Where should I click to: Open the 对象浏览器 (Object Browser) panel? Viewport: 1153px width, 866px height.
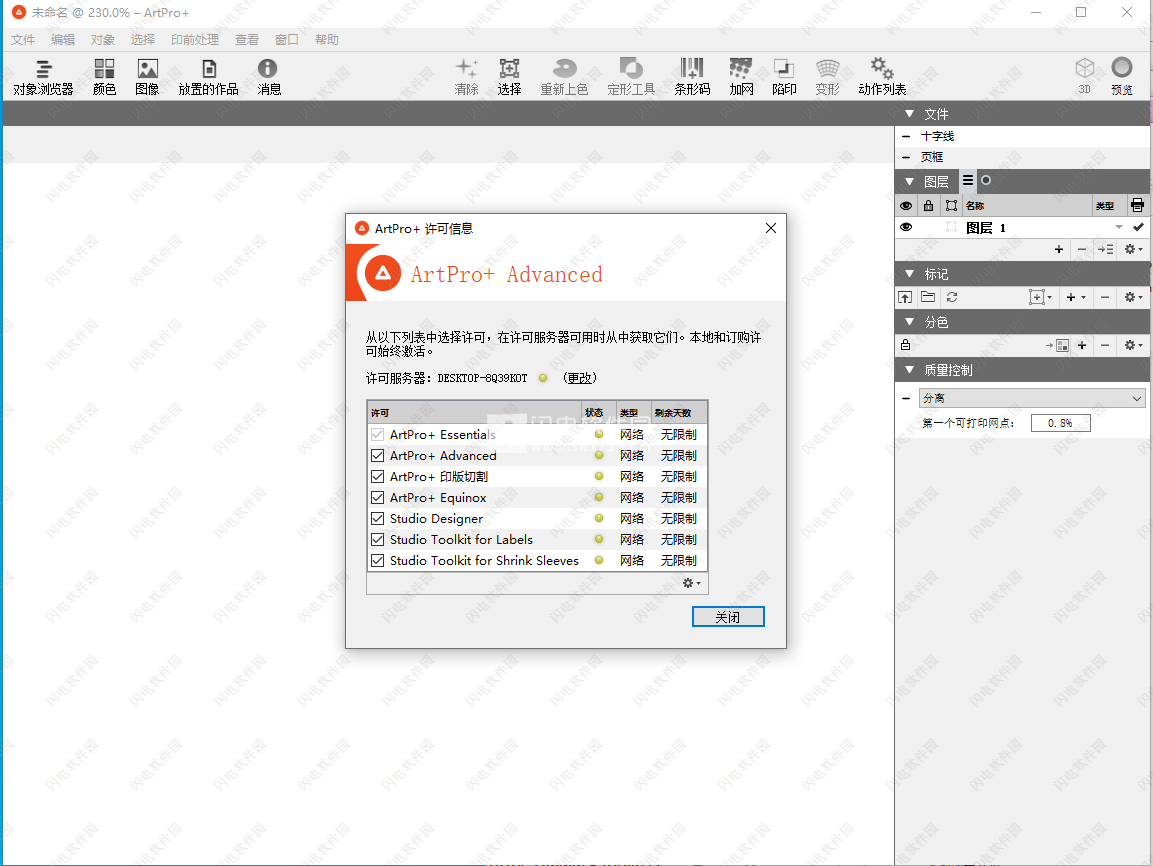click(x=42, y=75)
